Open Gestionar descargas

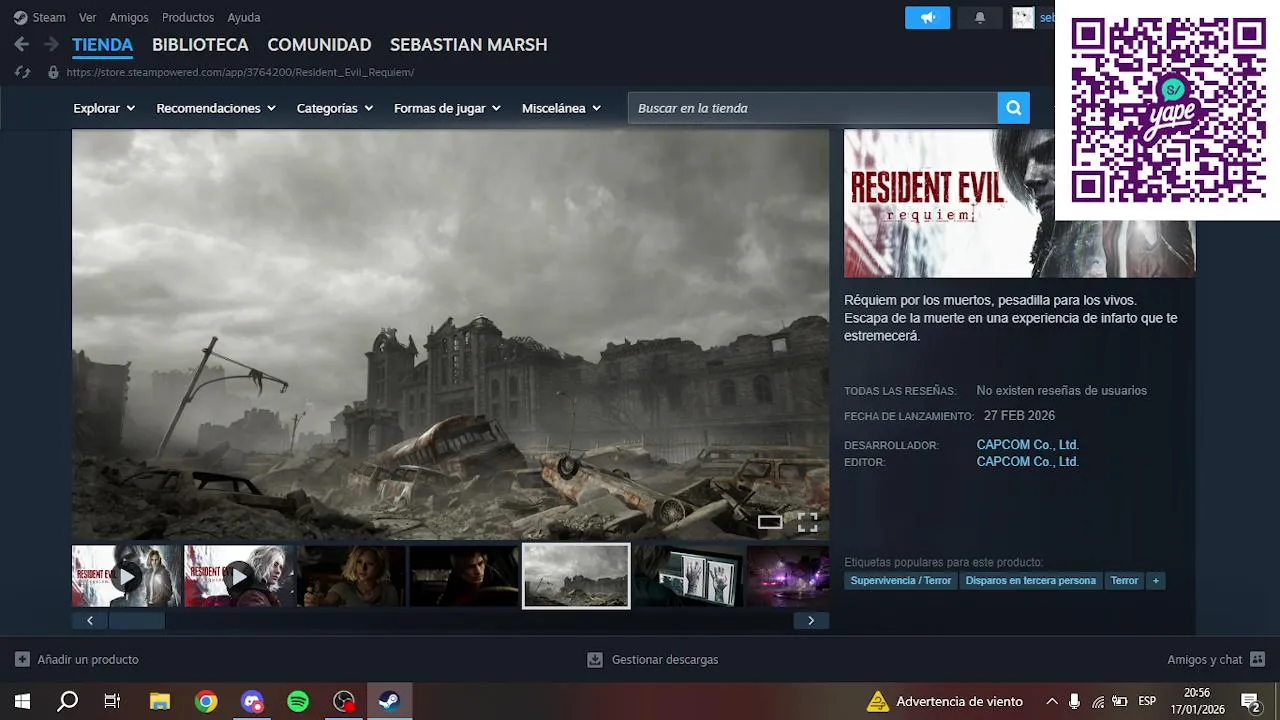[652, 660]
